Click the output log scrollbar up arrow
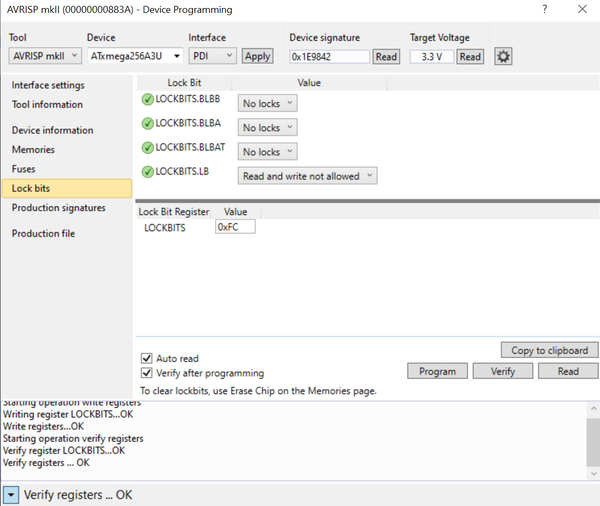This screenshot has width=600, height=506. [593, 409]
